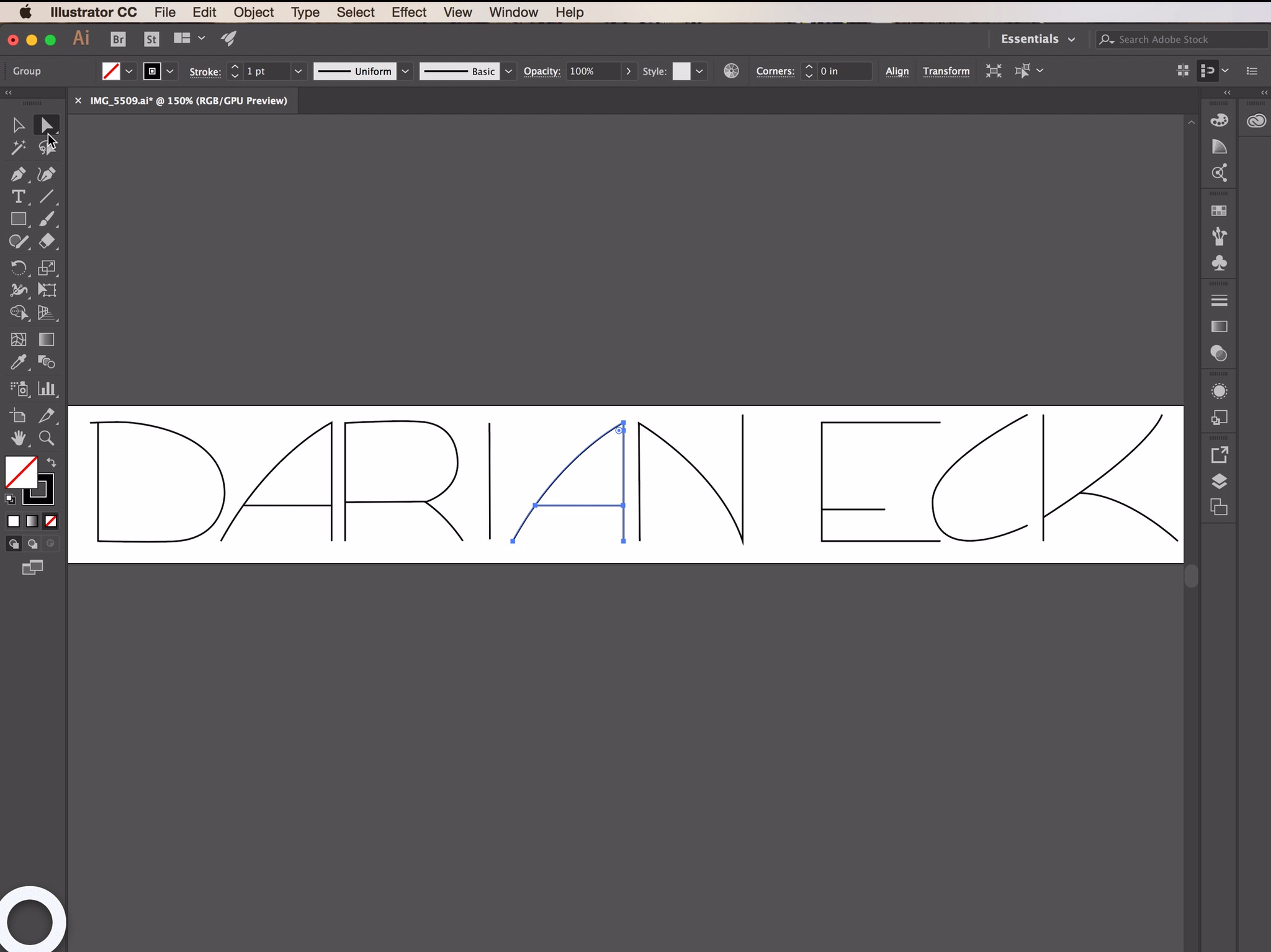Open the Effect menu
Image resolution: width=1271 pixels, height=952 pixels.
(x=408, y=12)
